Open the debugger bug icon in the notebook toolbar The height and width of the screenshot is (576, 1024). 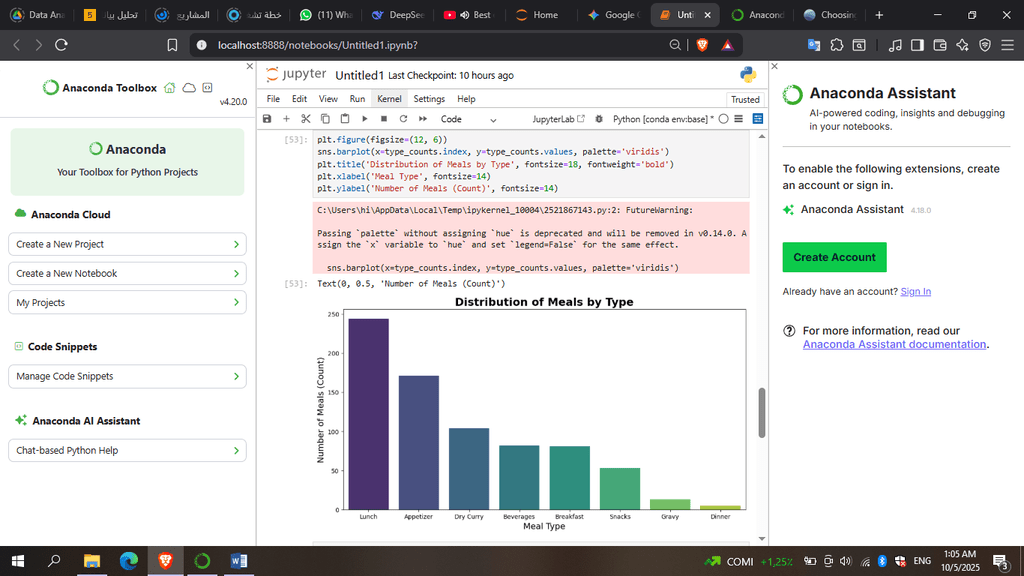(599, 119)
